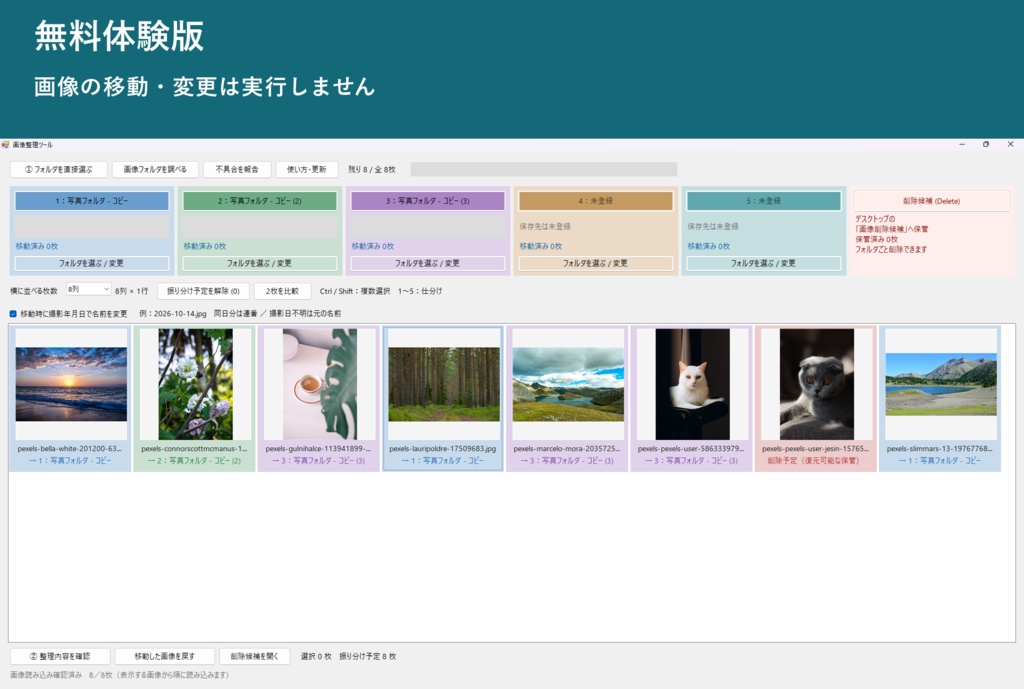Click file name pexels-pexels-user-586333979...
The width and height of the screenshot is (1024, 689).
tap(691, 449)
